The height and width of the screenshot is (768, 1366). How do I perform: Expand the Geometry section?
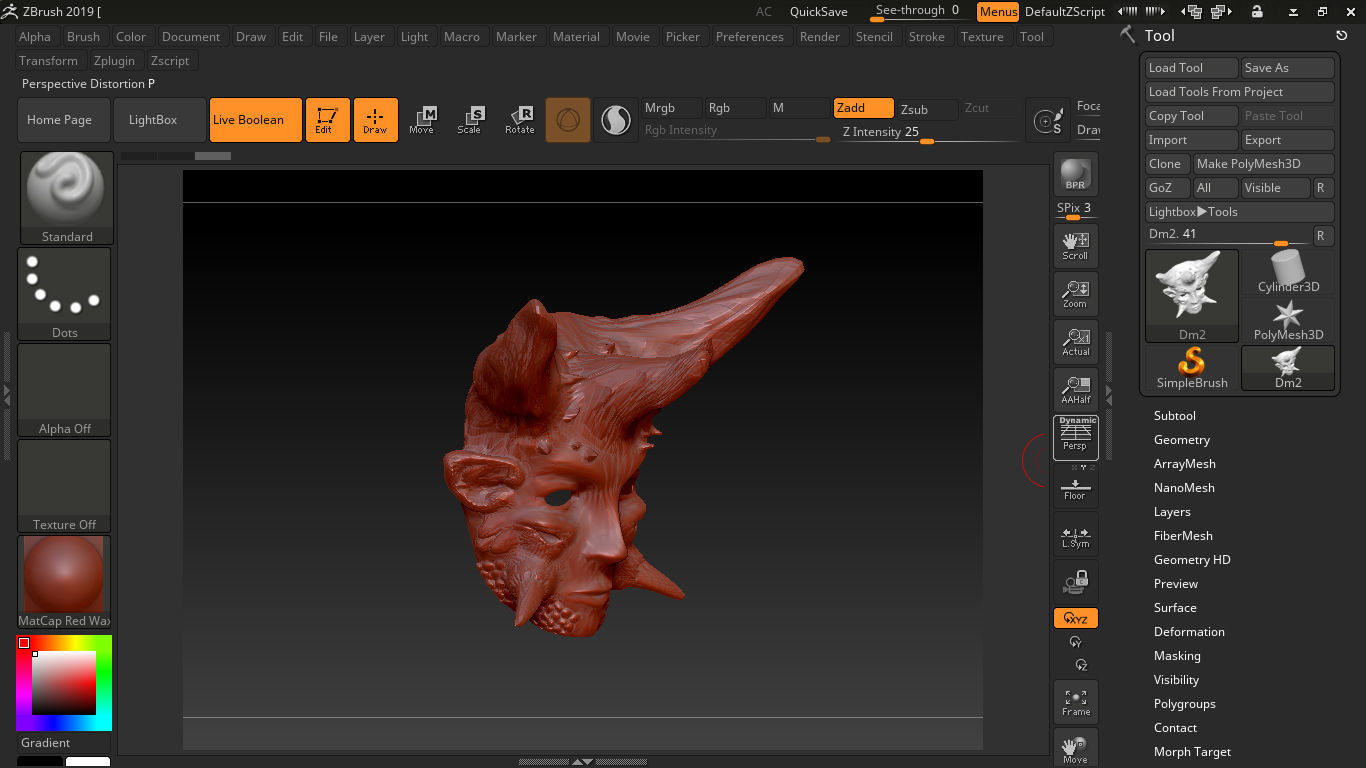[x=1181, y=440]
